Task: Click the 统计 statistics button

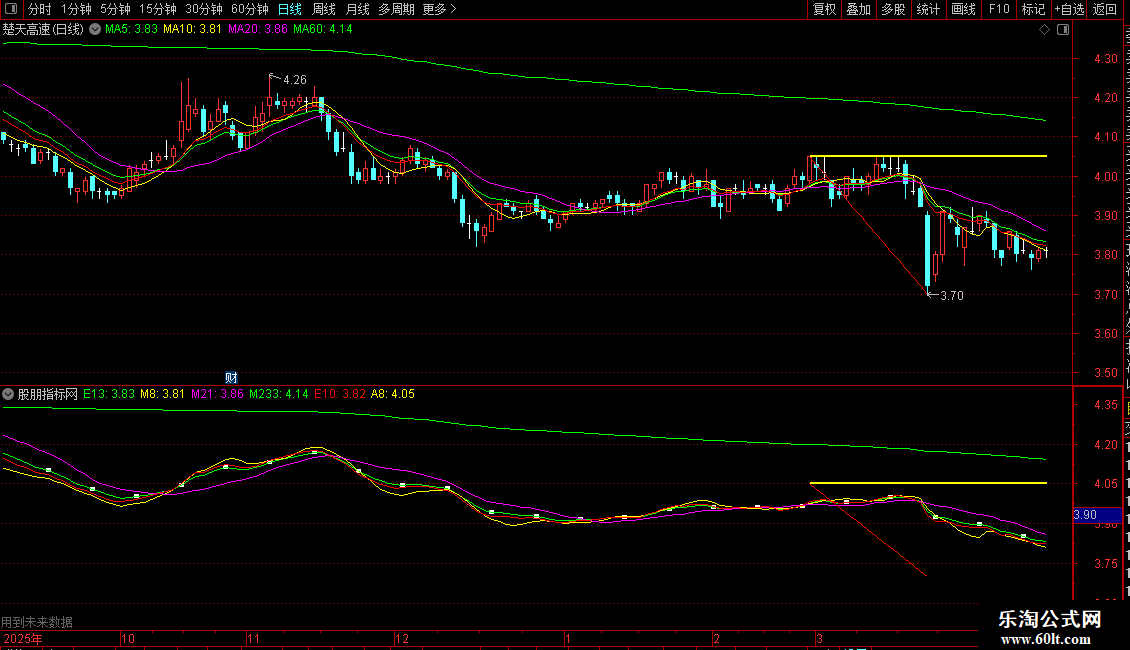Action: (x=928, y=9)
